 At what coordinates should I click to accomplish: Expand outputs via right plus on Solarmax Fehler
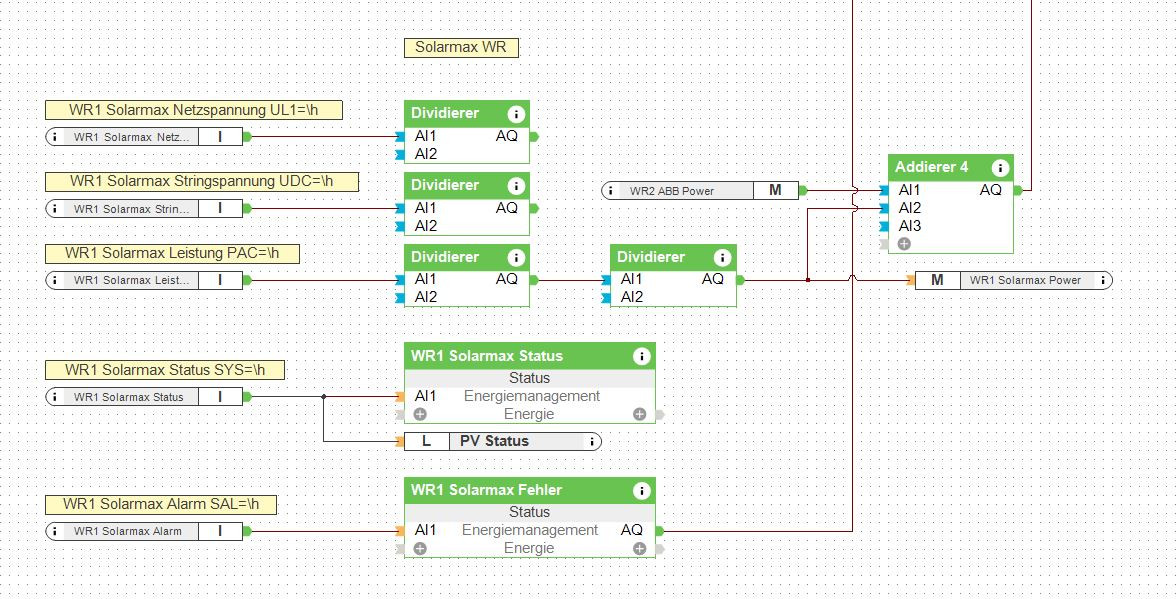pyautogui.click(x=640, y=548)
